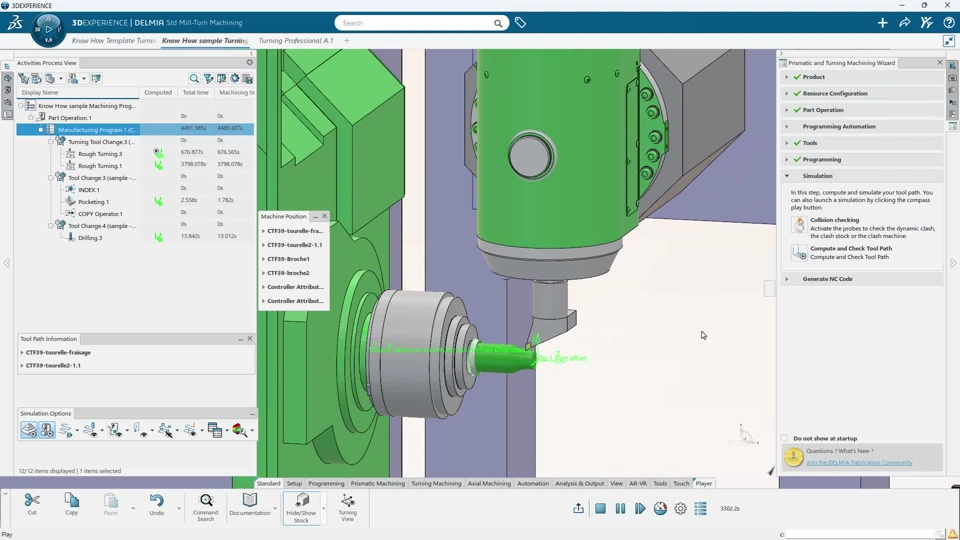
Task: Search in Activities Process View magnifier
Action: pyautogui.click(x=194, y=78)
